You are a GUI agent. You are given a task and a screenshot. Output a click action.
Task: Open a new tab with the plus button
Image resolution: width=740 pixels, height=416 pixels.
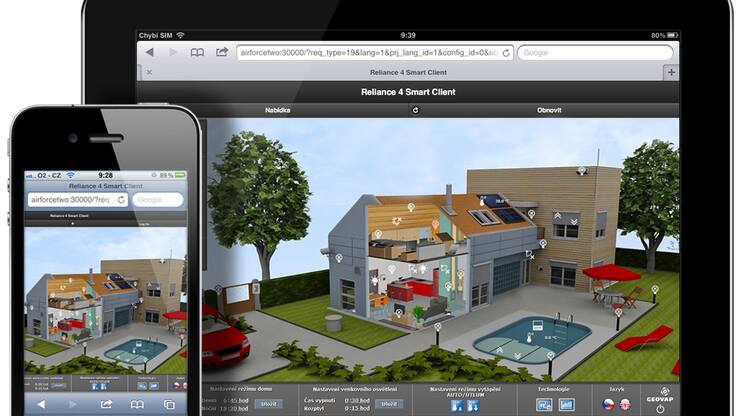pos(670,72)
